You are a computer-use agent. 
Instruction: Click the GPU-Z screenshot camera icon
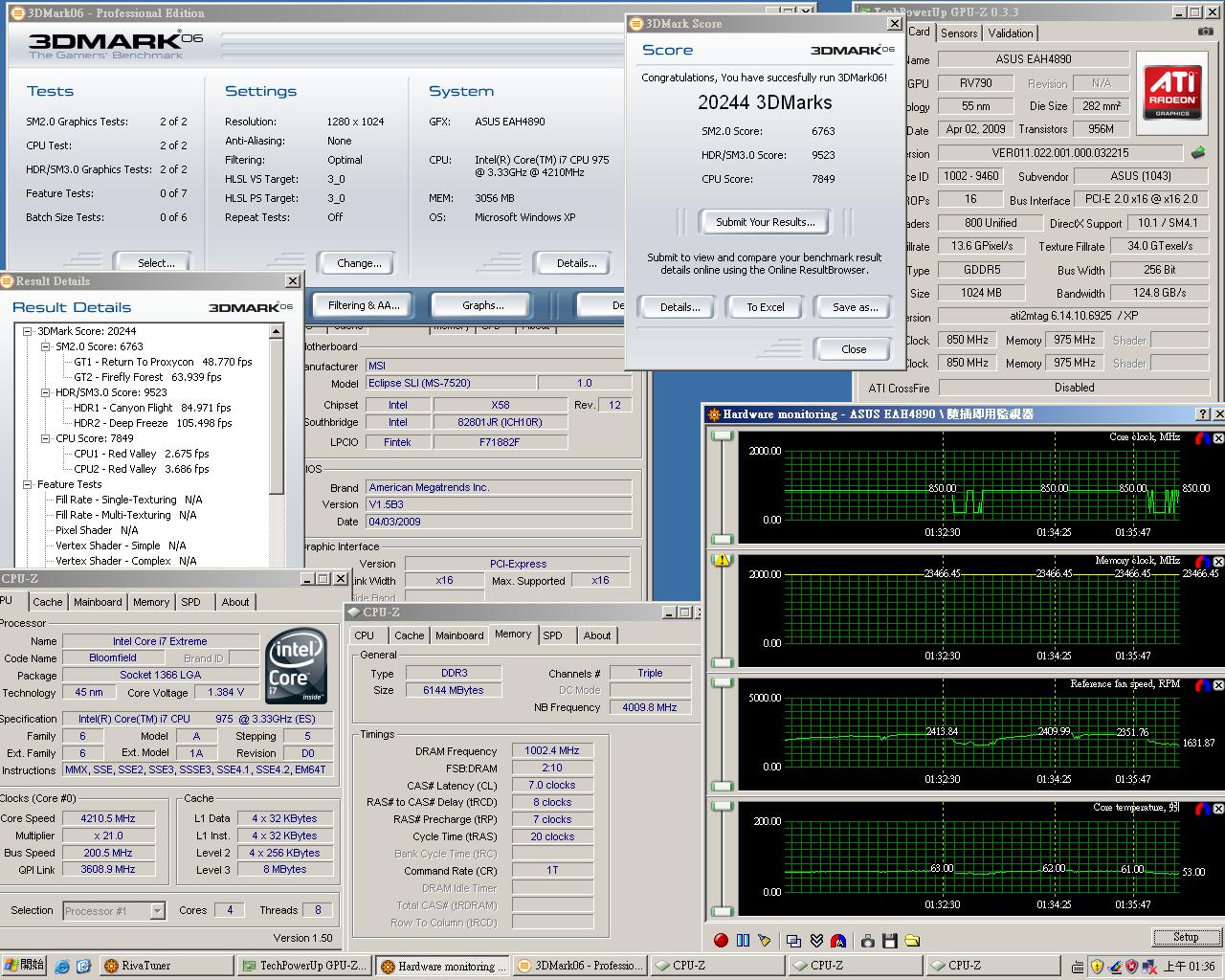[1204, 33]
